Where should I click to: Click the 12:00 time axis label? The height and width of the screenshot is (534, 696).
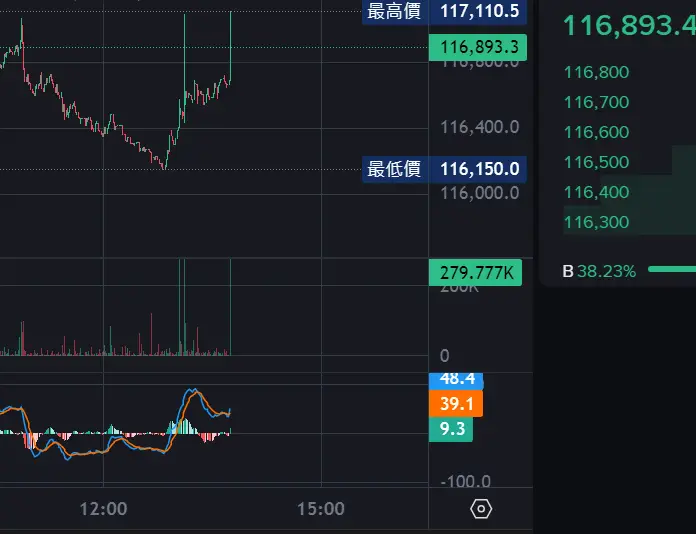tap(103, 509)
